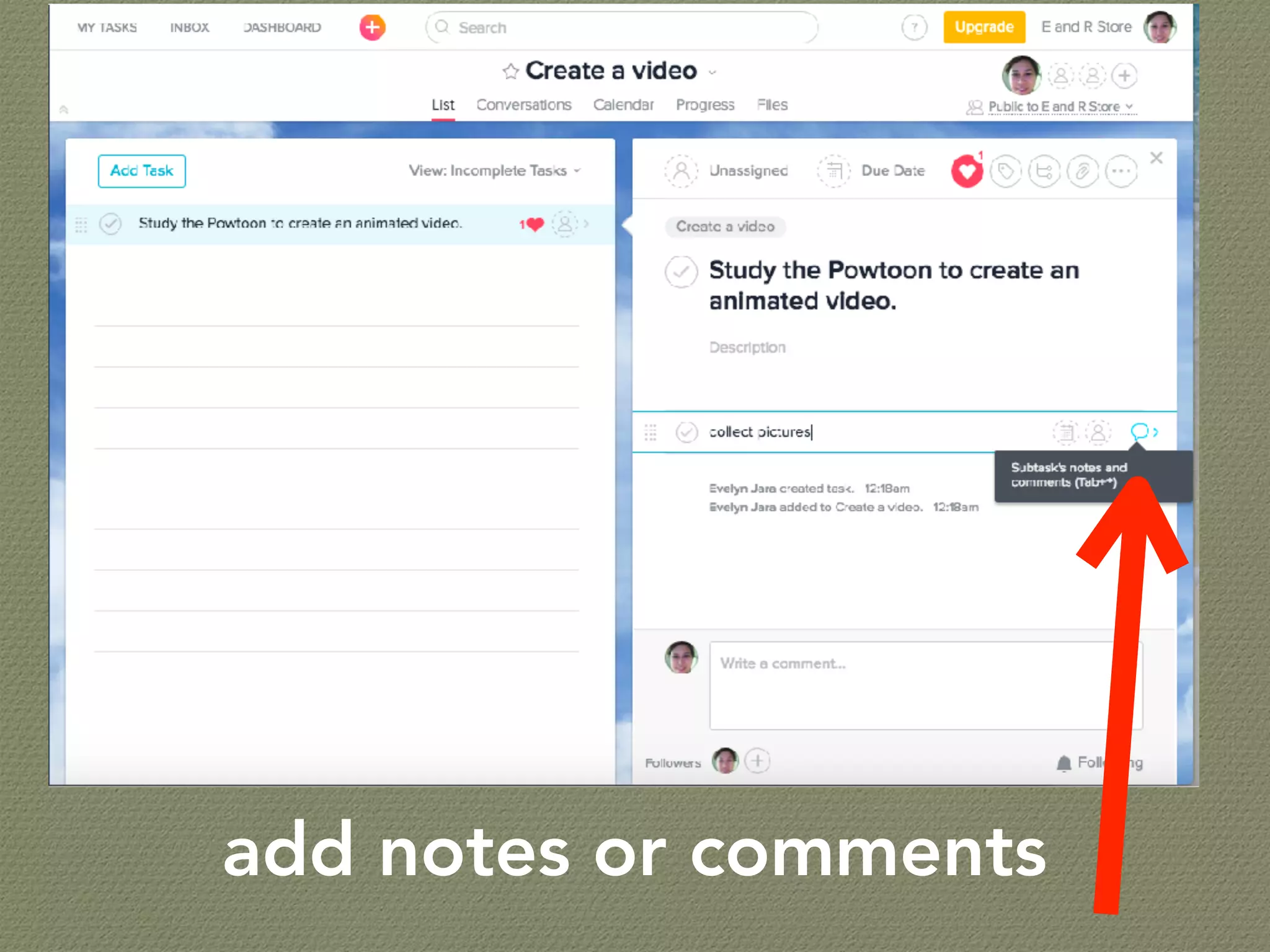The image size is (1270, 952).
Task: Open DASHBOARD in top navigation
Action: (x=282, y=27)
